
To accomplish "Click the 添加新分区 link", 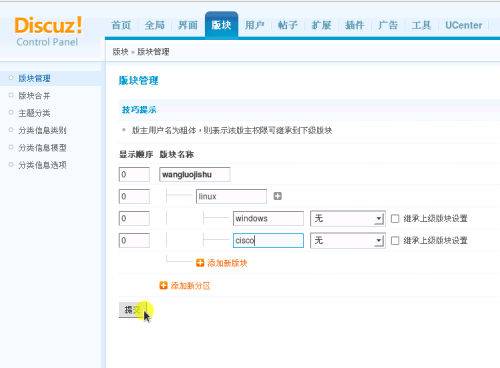I will coord(190,286).
